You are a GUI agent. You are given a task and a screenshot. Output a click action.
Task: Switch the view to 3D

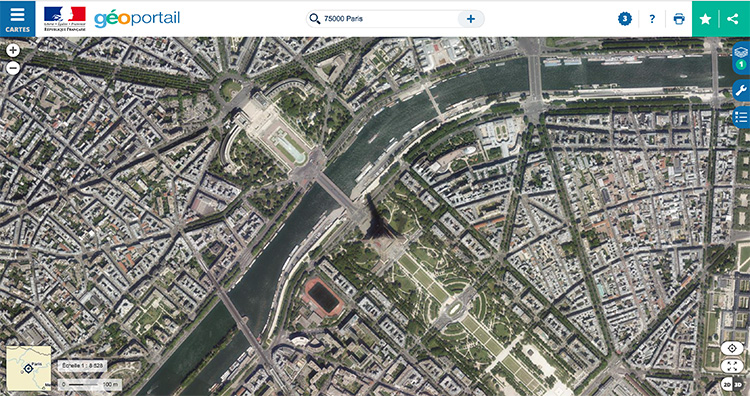tap(738, 385)
